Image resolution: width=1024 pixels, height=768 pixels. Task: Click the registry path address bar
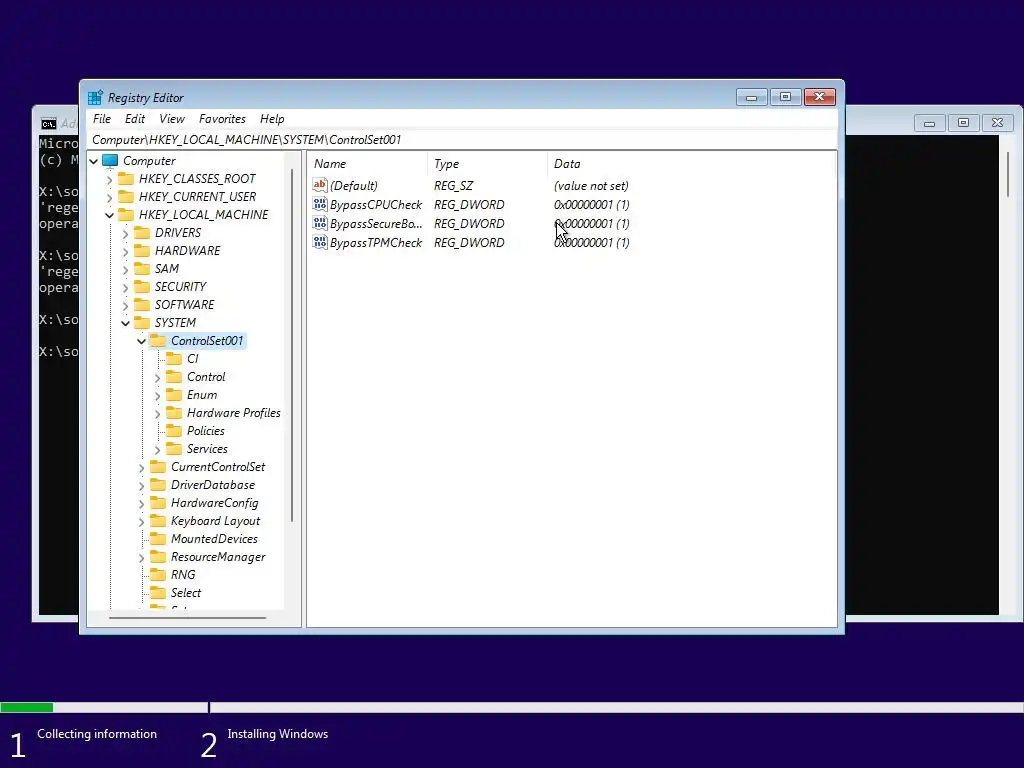[x=462, y=140]
